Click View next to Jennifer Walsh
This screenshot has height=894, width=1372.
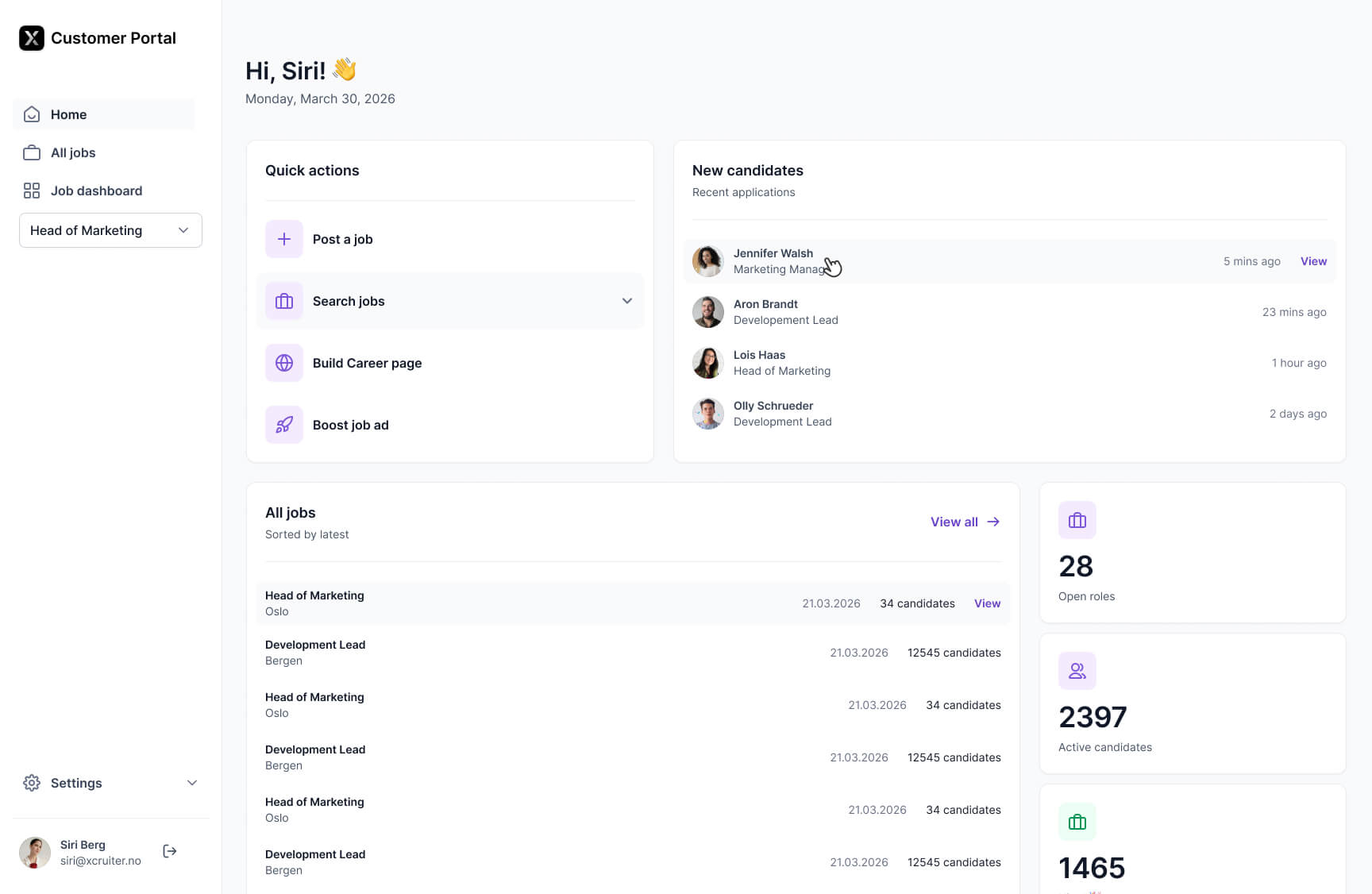[1313, 260]
